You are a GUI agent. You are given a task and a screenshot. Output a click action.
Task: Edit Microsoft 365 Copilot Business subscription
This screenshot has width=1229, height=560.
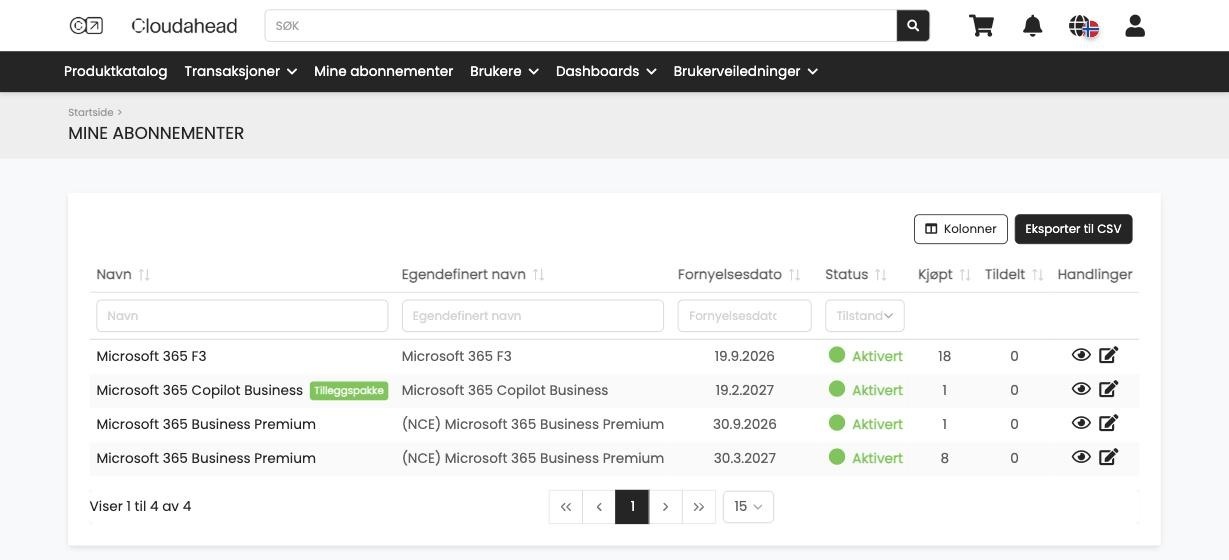(1108, 389)
